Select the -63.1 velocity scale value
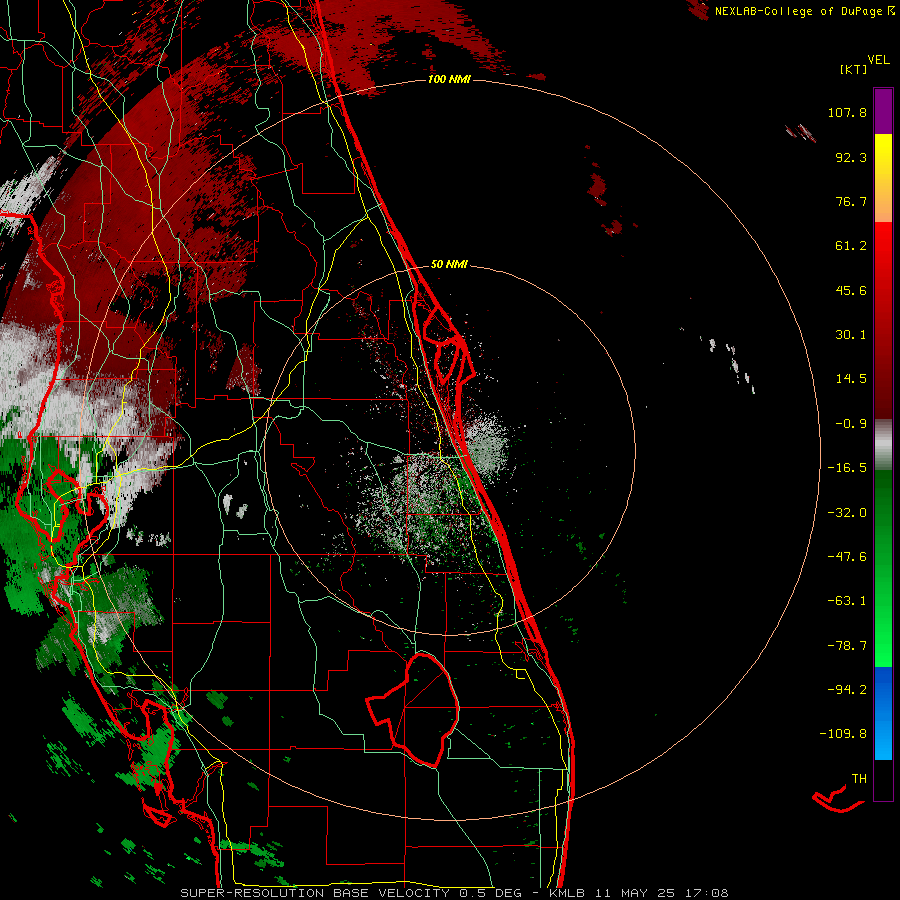This screenshot has height=900, width=900. (847, 601)
